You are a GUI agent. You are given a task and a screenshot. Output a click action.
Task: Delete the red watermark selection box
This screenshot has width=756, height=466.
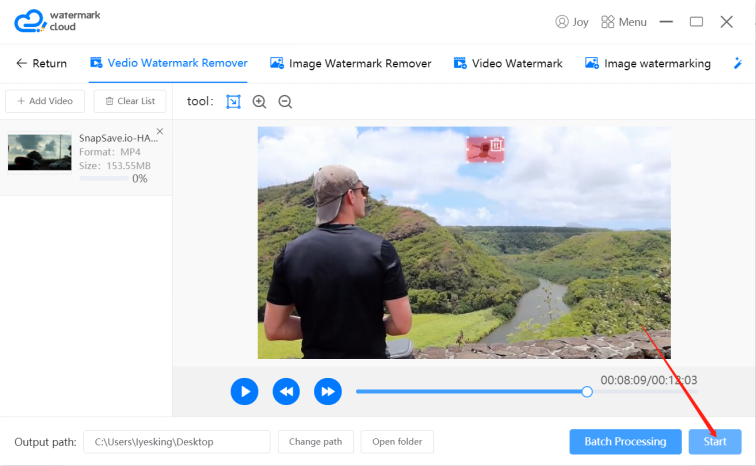496,145
